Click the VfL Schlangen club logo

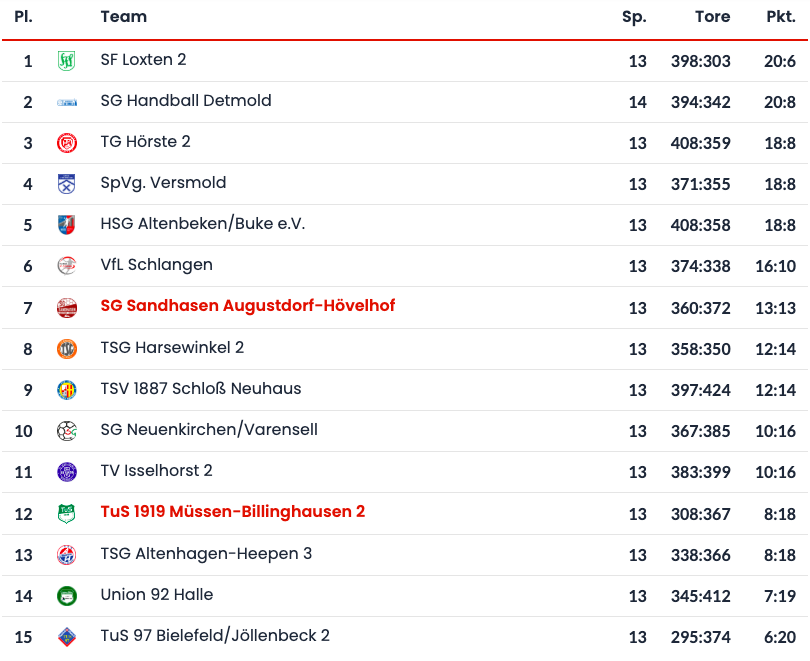pyautogui.click(x=67, y=266)
